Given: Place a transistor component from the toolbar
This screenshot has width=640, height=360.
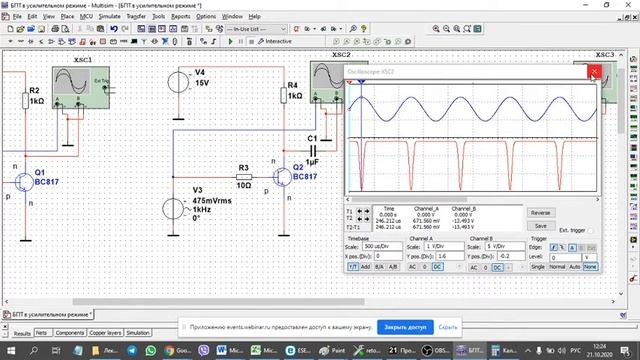Looking at the screenshot, I should click(41, 41).
